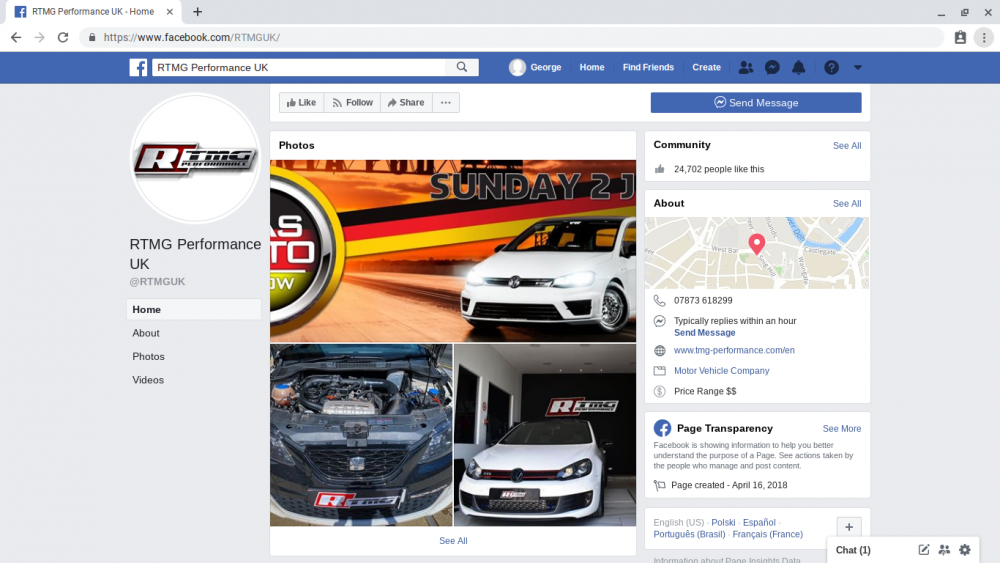
Task: Click the 24,702 people like this text
Action: click(719, 169)
